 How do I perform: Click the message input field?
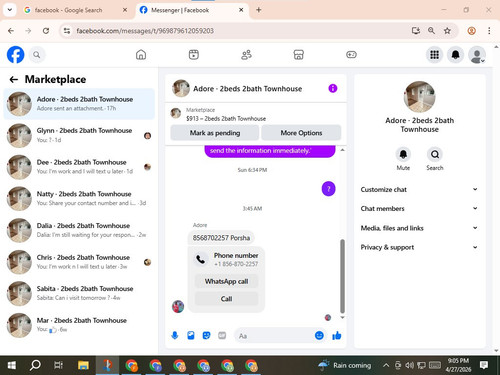pos(280,336)
